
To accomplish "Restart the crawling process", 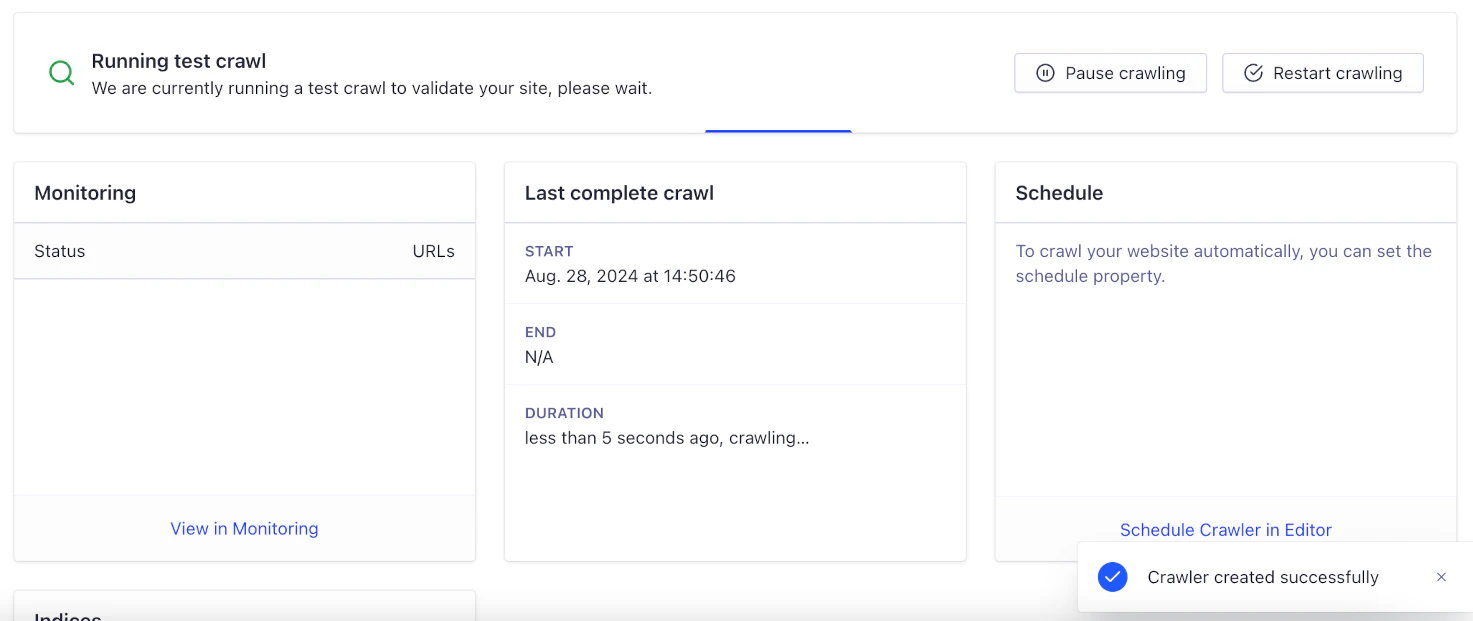I will pos(1322,72).
